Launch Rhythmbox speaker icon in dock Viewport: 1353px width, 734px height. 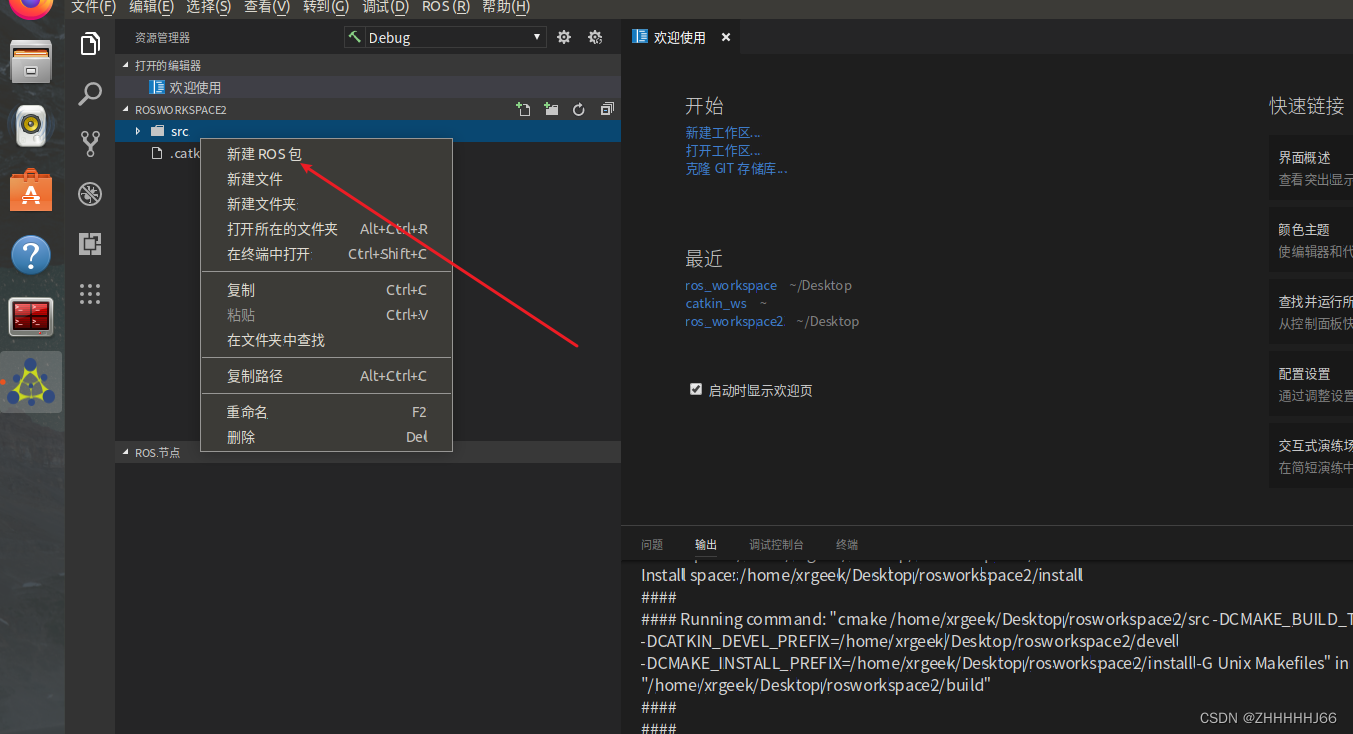coord(31,126)
